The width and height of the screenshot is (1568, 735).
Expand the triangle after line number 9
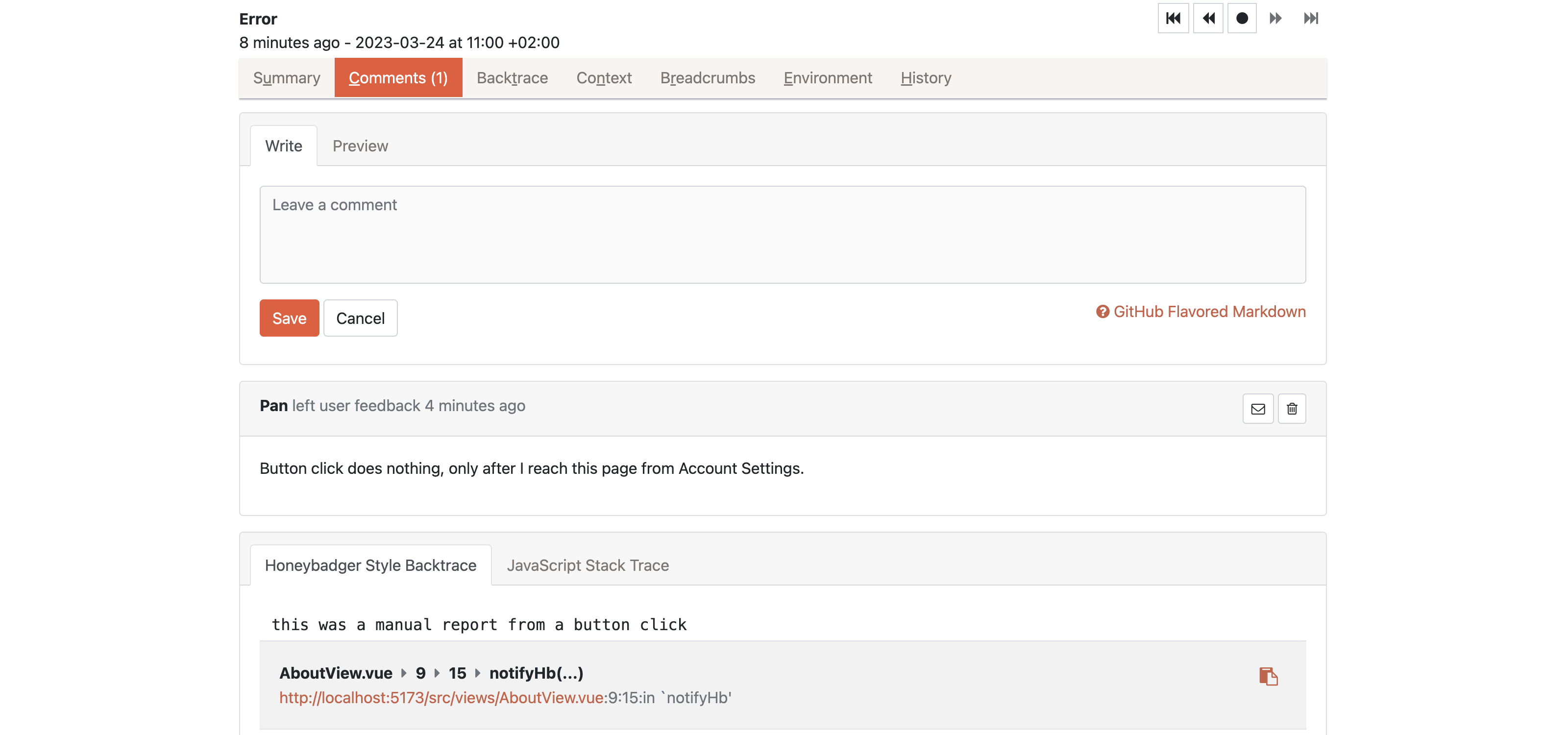coord(437,673)
